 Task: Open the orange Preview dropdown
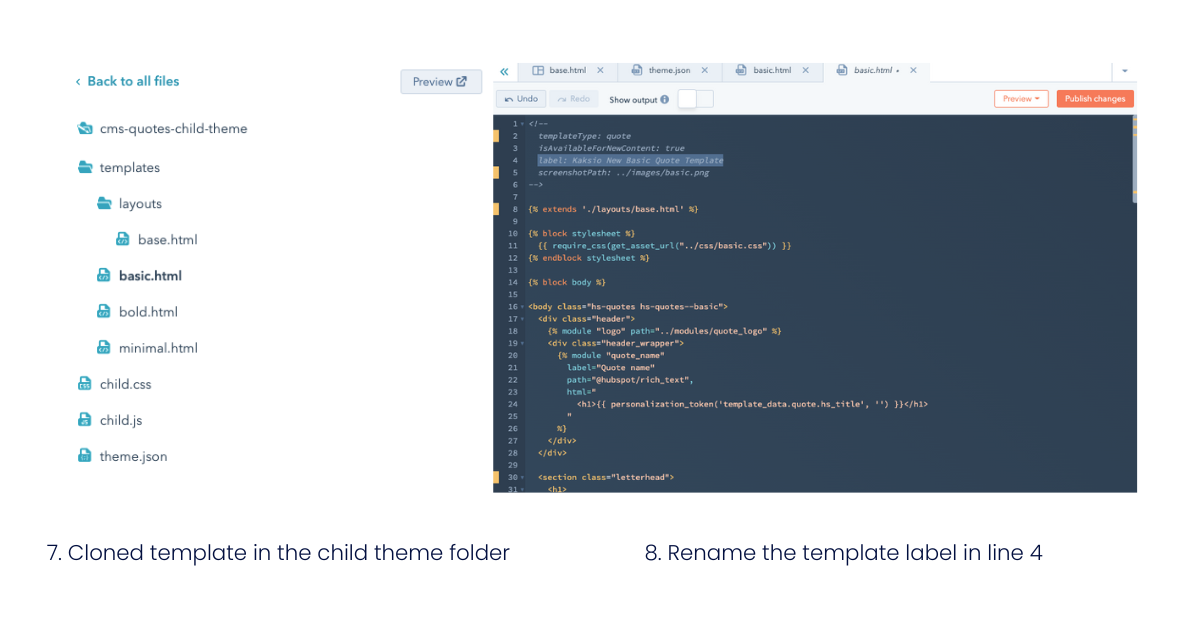pyautogui.click(x=1021, y=99)
